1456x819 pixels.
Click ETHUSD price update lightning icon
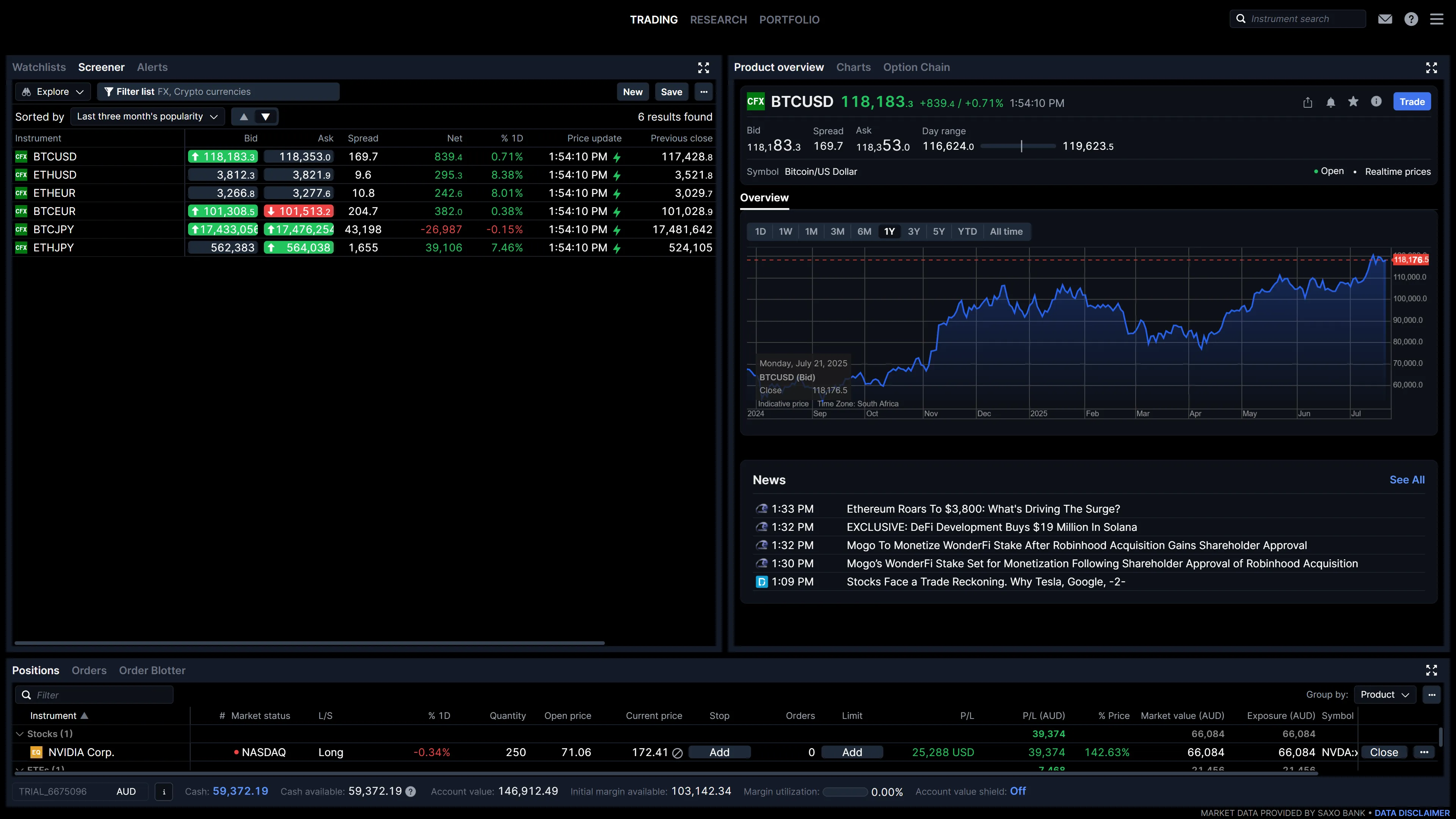click(617, 175)
